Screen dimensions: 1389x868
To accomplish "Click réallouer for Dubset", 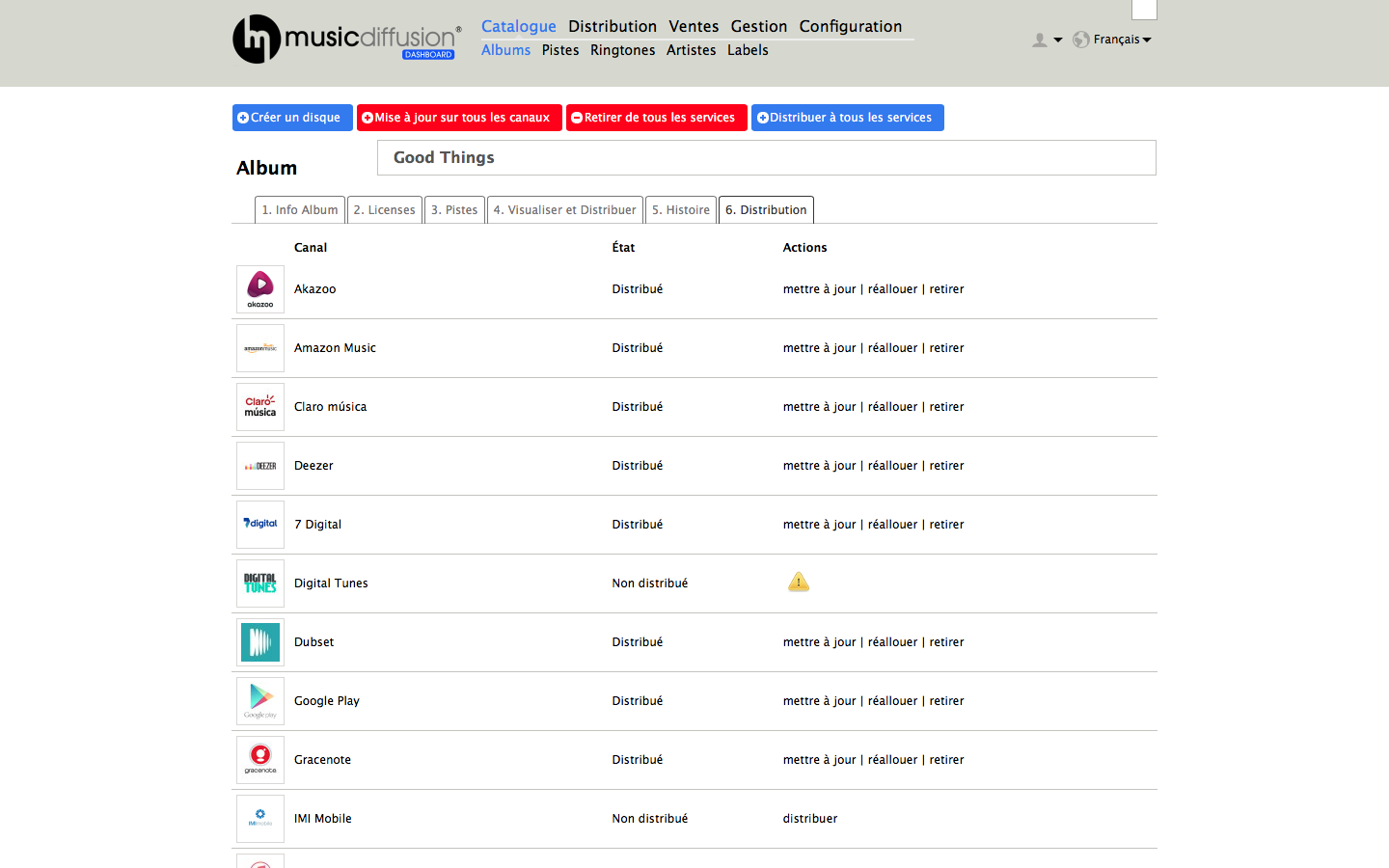I will coord(892,642).
